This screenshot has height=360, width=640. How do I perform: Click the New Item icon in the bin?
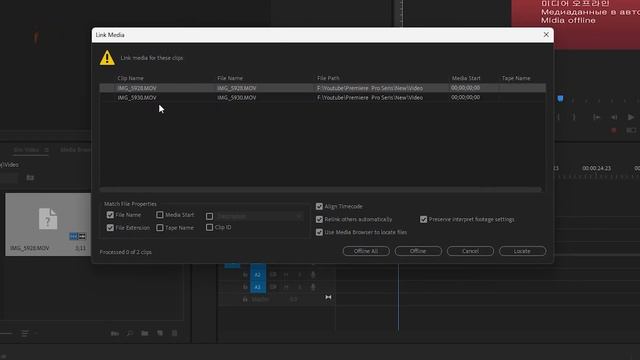click(x=160, y=333)
